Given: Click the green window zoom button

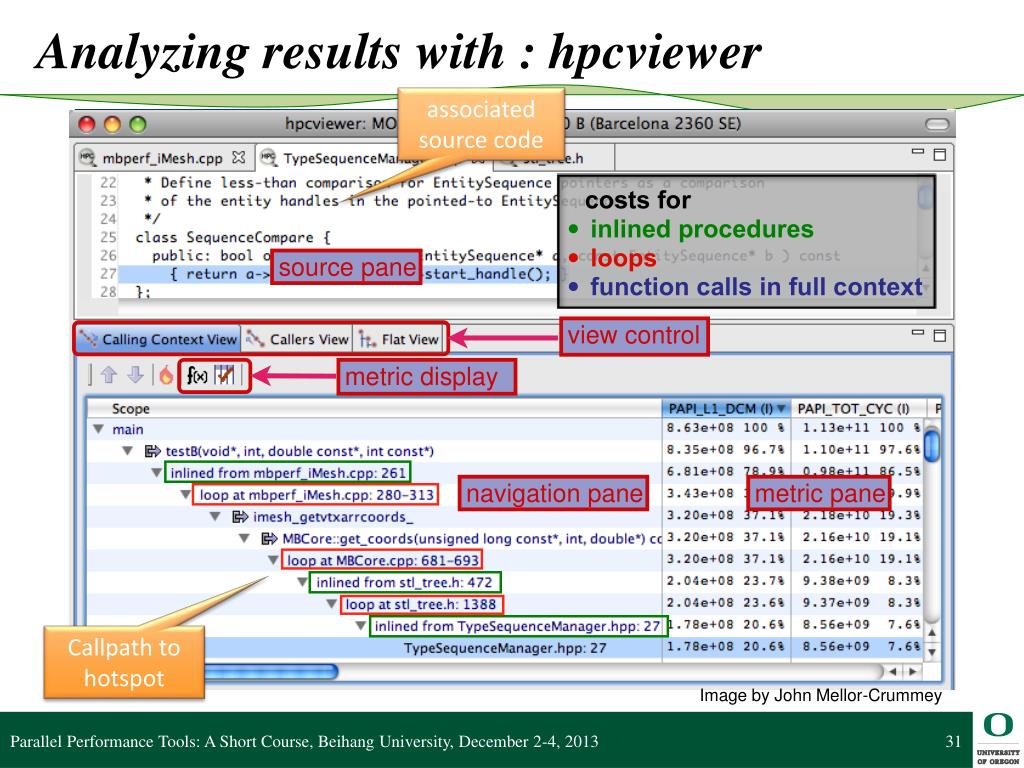Looking at the screenshot, I should click(138, 124).
